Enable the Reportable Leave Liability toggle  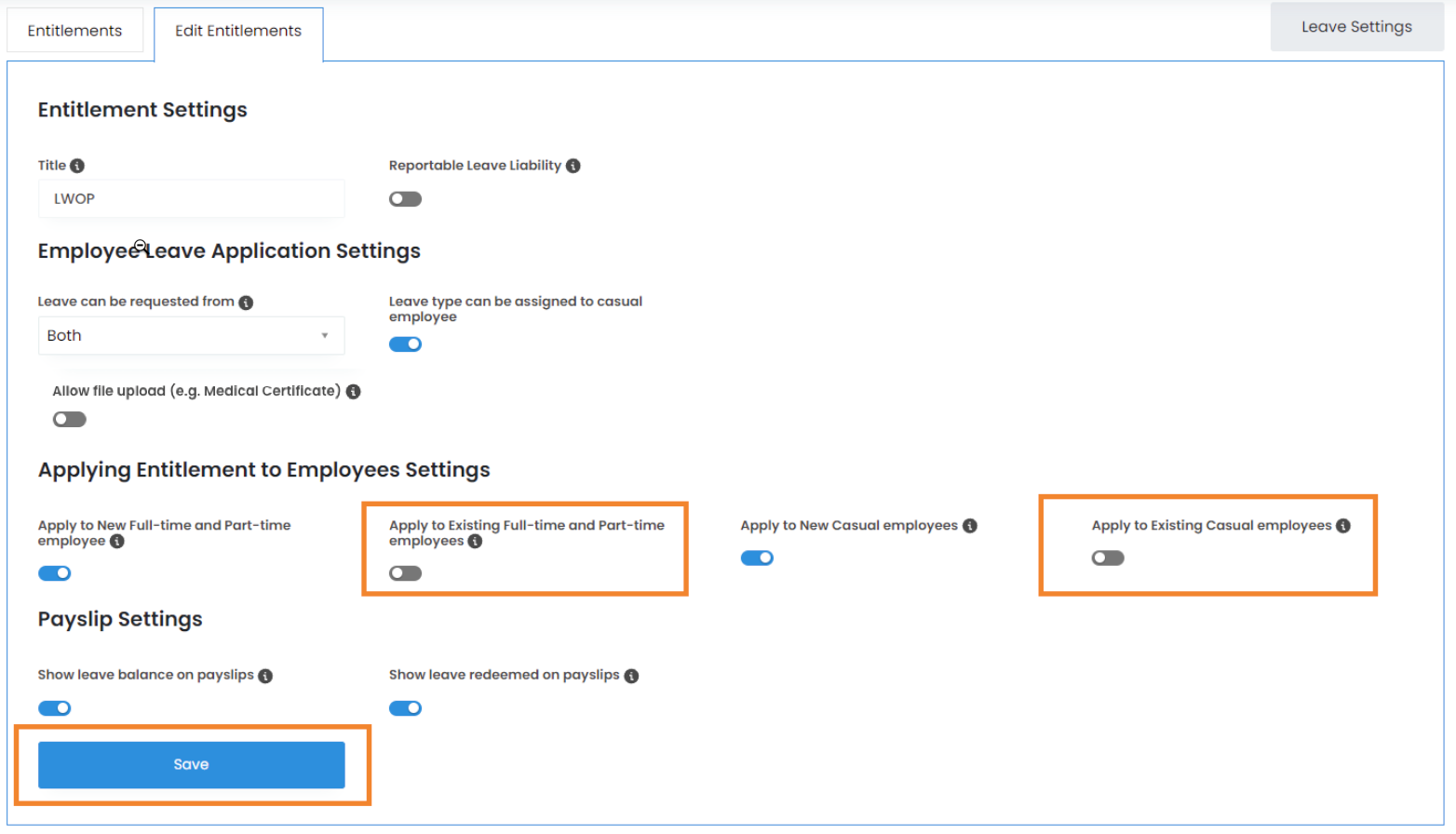[x=405, y=199]
